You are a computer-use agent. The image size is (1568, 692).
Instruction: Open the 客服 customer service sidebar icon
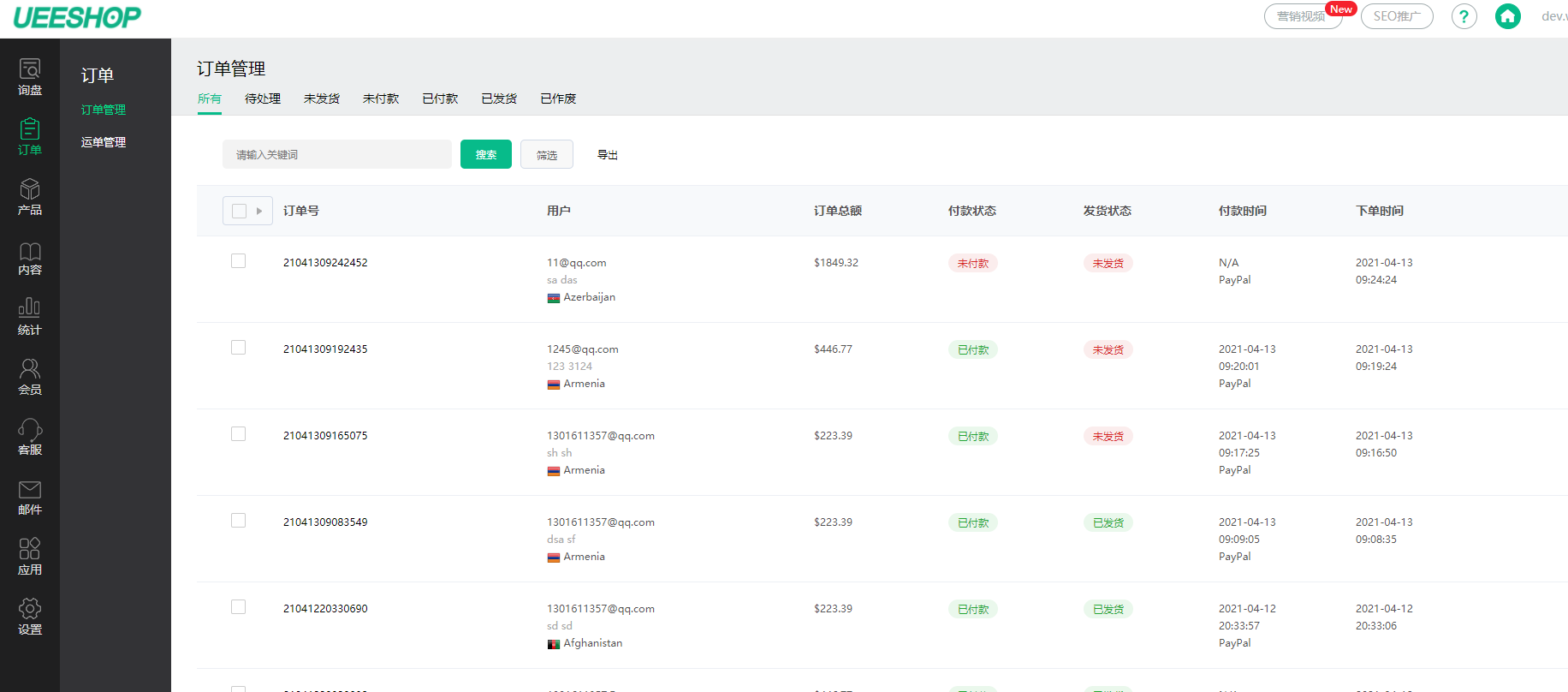pyautogui.click(x=30, y=437)
